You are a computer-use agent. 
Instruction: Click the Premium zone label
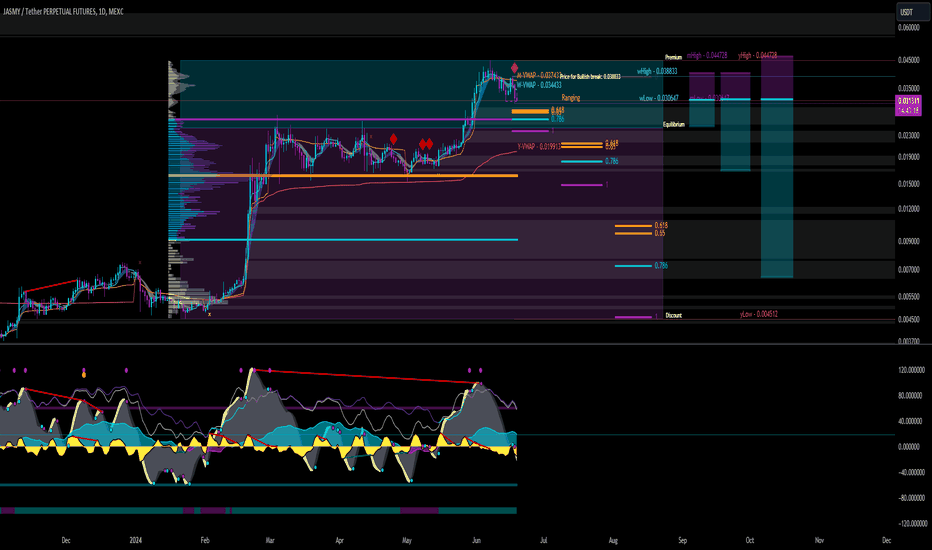pos(673,58)
